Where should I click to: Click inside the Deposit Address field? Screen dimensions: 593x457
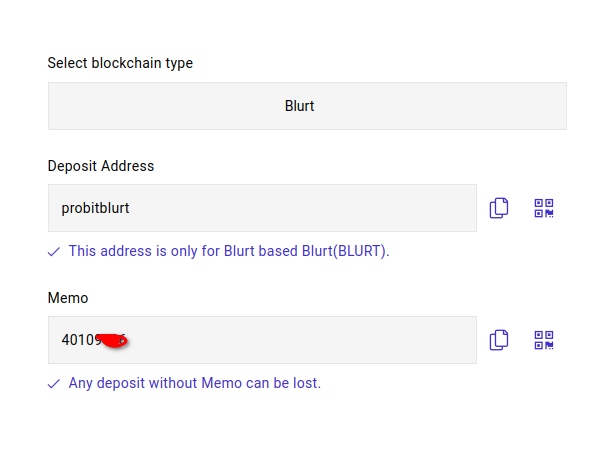click(x=262, y=208)
